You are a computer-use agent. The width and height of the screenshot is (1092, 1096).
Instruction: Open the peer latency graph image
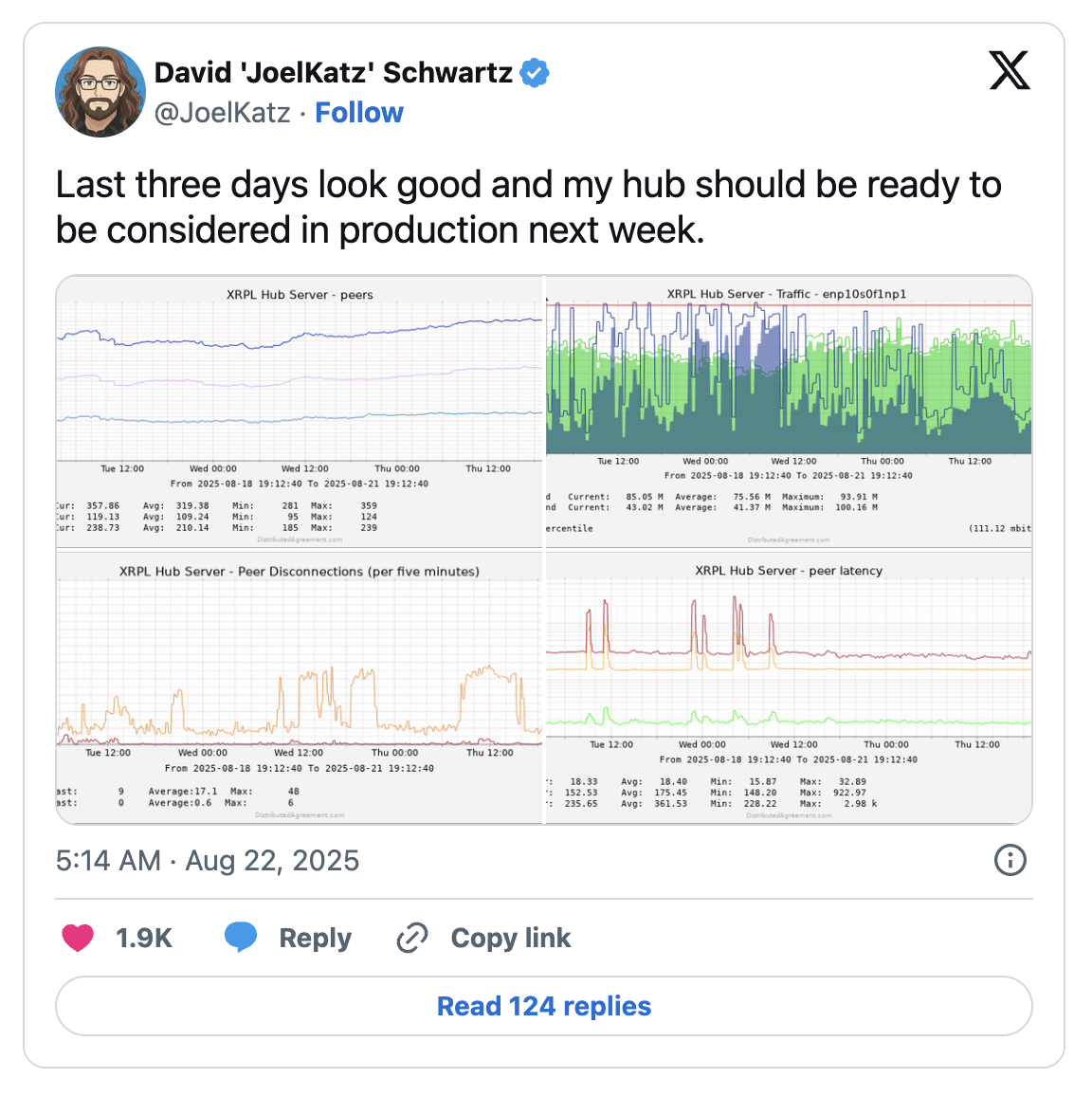pyautogui.click(x=789, y=687)
